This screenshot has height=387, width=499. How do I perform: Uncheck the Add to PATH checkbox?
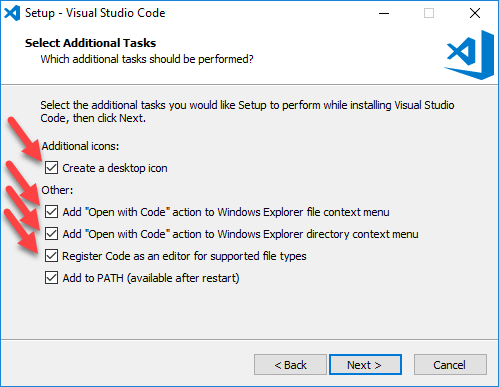point(51,278)
